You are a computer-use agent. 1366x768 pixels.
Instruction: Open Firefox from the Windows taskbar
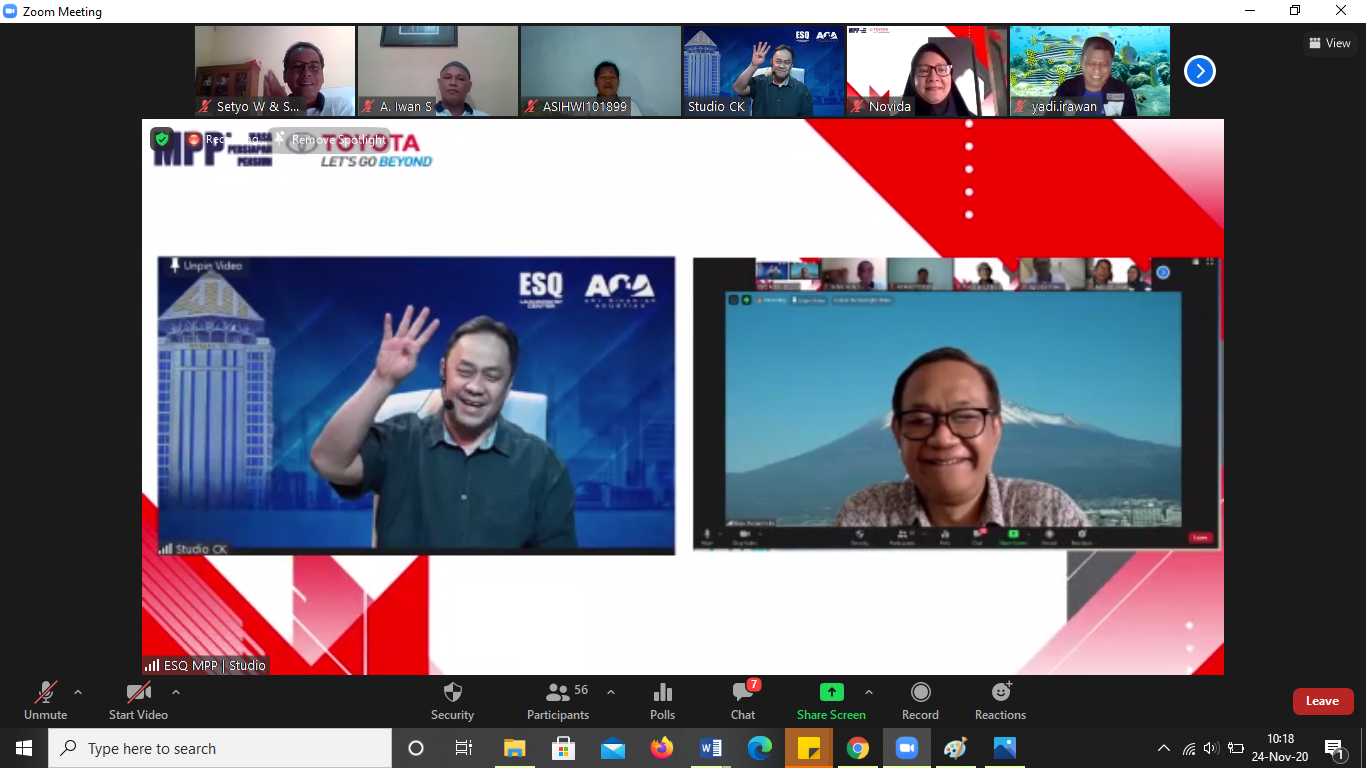click(x=661, y=748)
